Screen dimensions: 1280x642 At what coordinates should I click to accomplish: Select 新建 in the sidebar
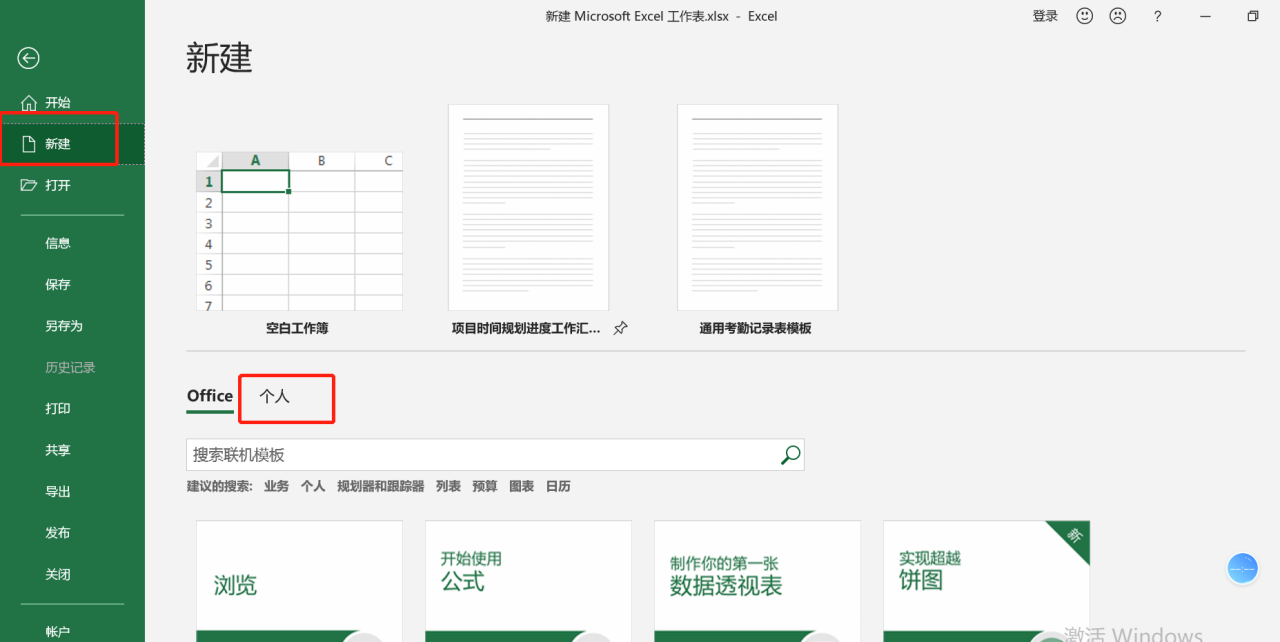point(72,144)
